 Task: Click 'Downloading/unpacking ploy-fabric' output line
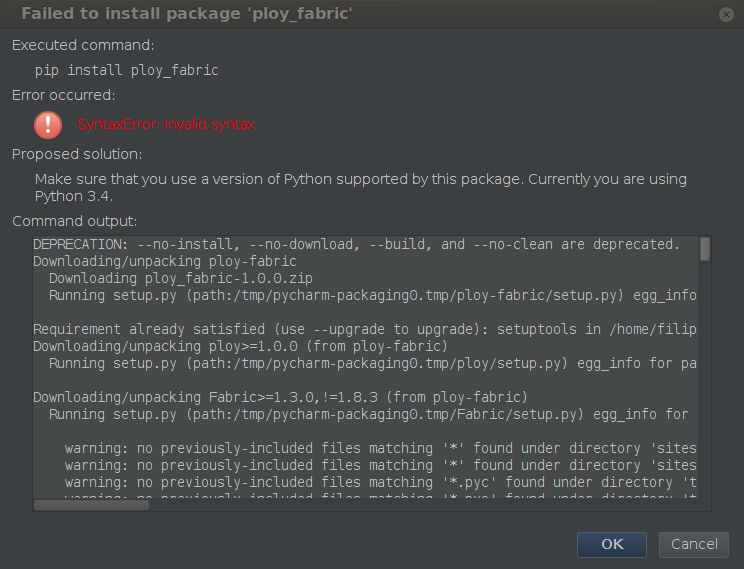click(165, 261)
